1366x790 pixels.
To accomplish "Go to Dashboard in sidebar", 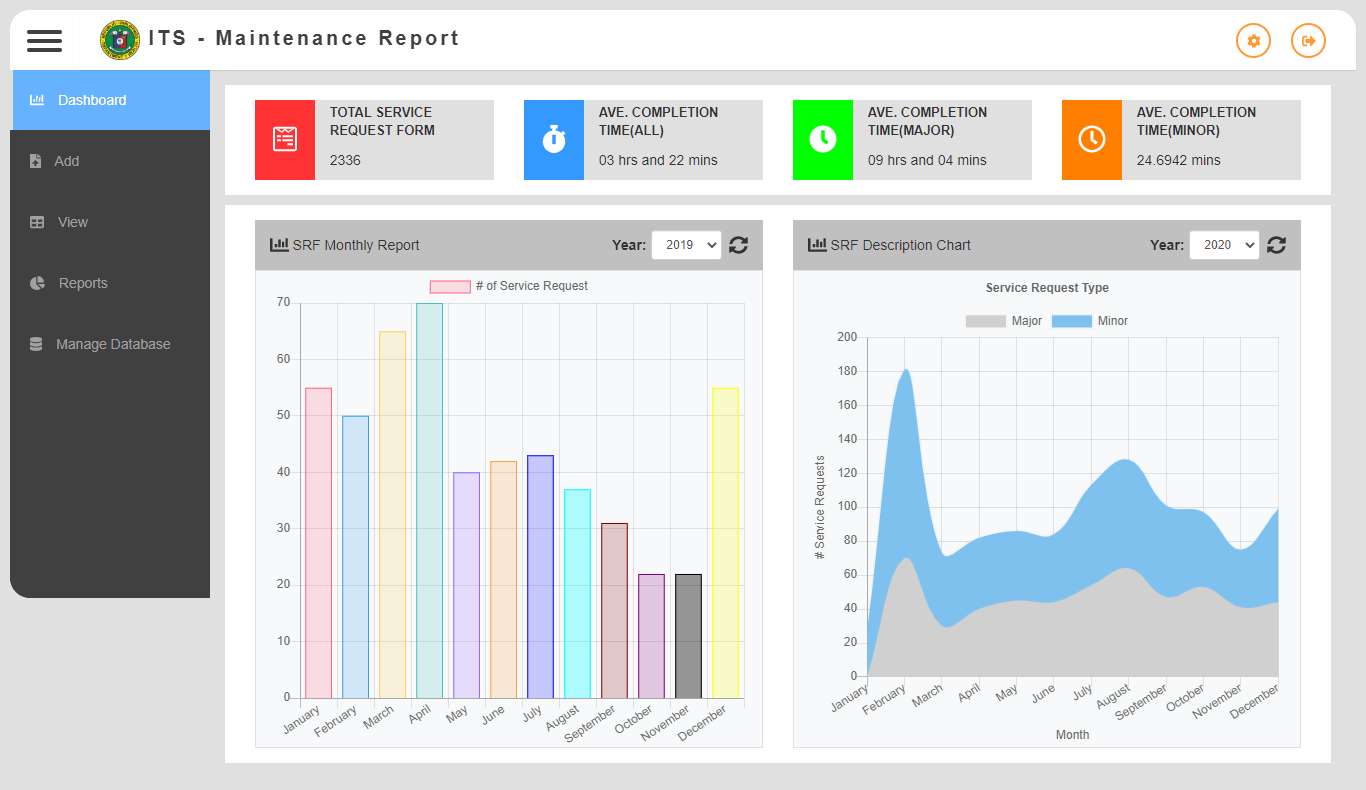I will pos(110,100).
